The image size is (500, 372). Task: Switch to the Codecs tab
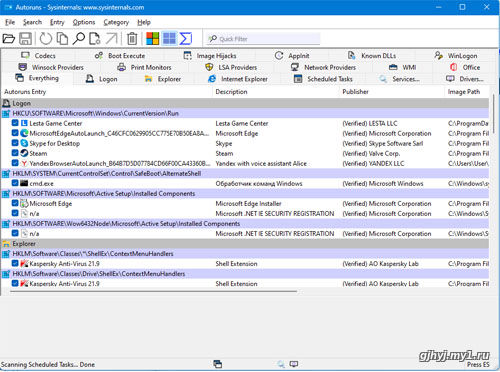pyautogui.click(x=38, y=56)
